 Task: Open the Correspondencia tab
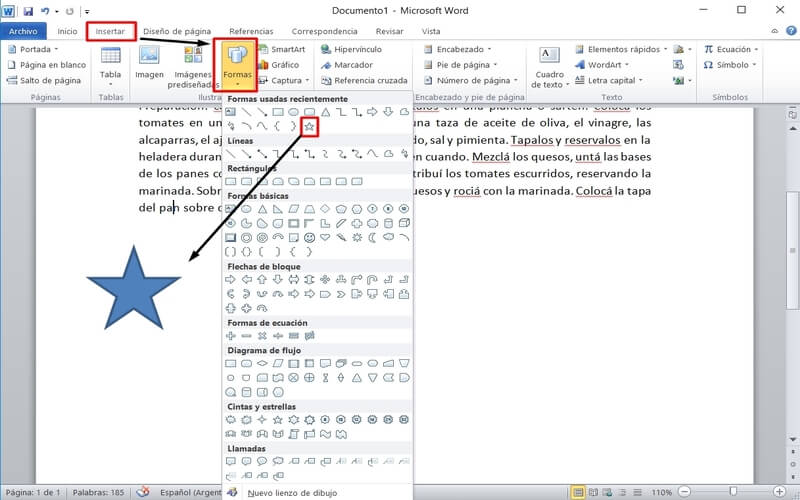(x=324, y=31)
